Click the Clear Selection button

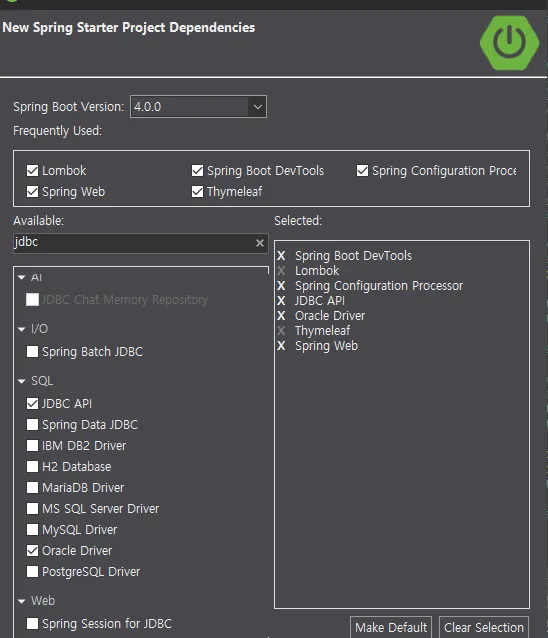coord(484,627)
